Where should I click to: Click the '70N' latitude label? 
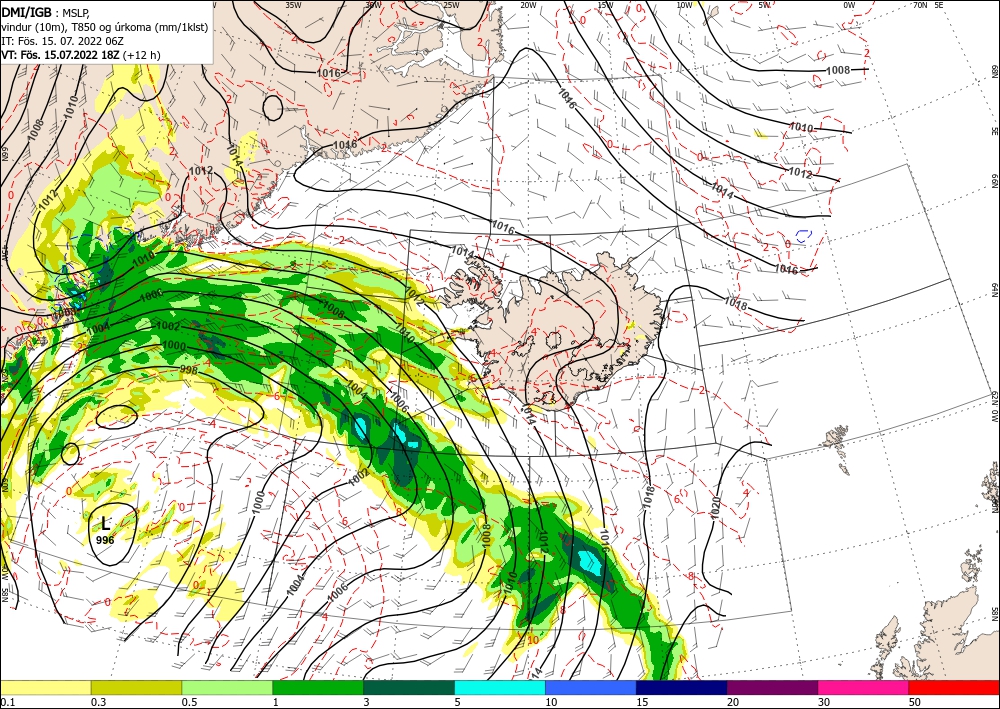tap(920, 5)
